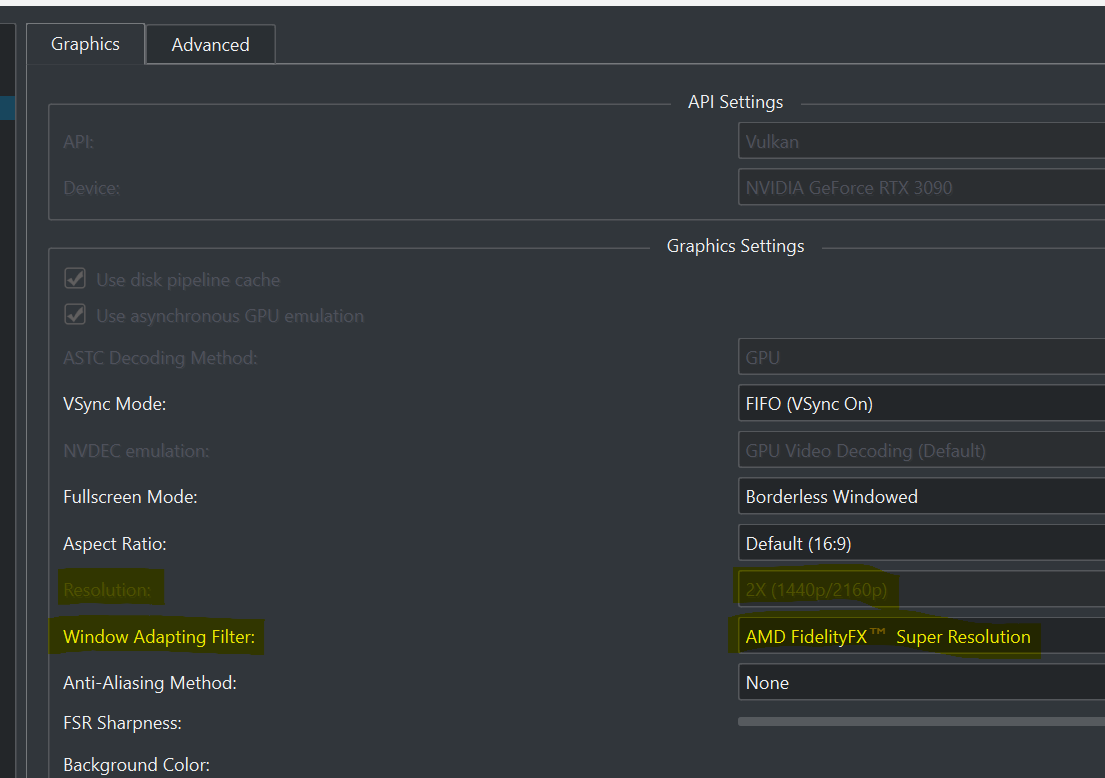Viewport: 1105px width, 778px height.
Task: Open the Resolution 2X dropdown
Action: point(920,590)
